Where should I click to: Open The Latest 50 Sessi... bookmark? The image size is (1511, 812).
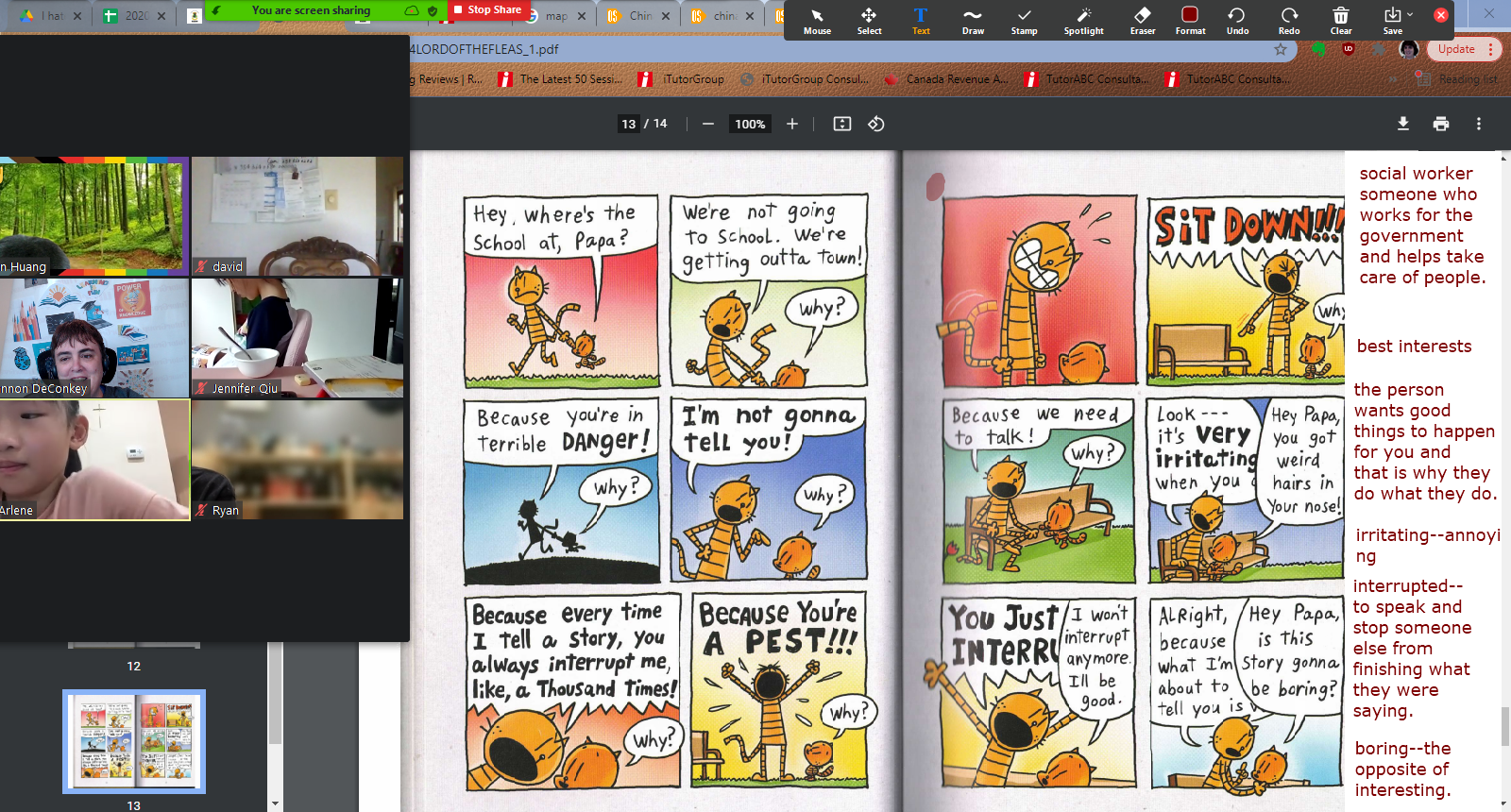coord(560,79)
